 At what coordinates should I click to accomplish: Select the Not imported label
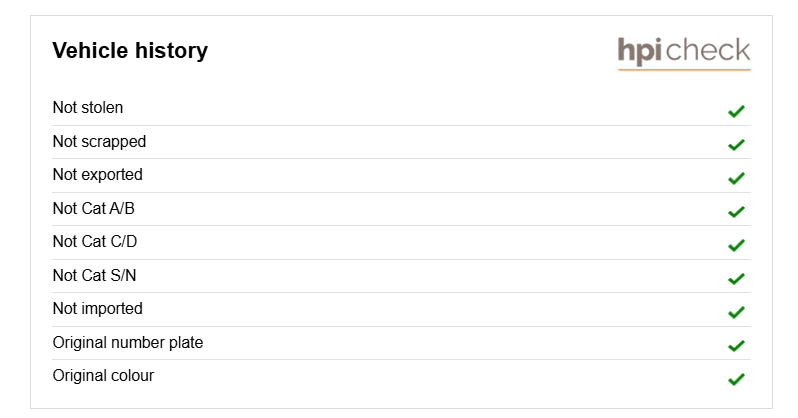click(x=98, y=308)
